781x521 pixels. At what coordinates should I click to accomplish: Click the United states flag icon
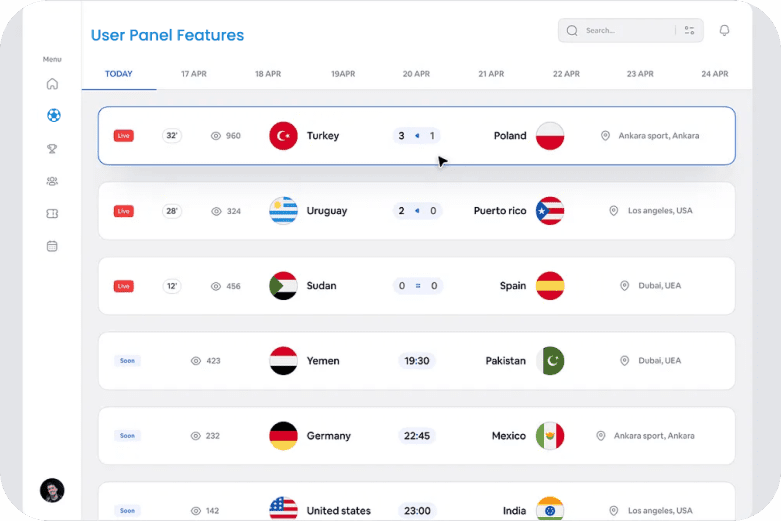(283, 509)
